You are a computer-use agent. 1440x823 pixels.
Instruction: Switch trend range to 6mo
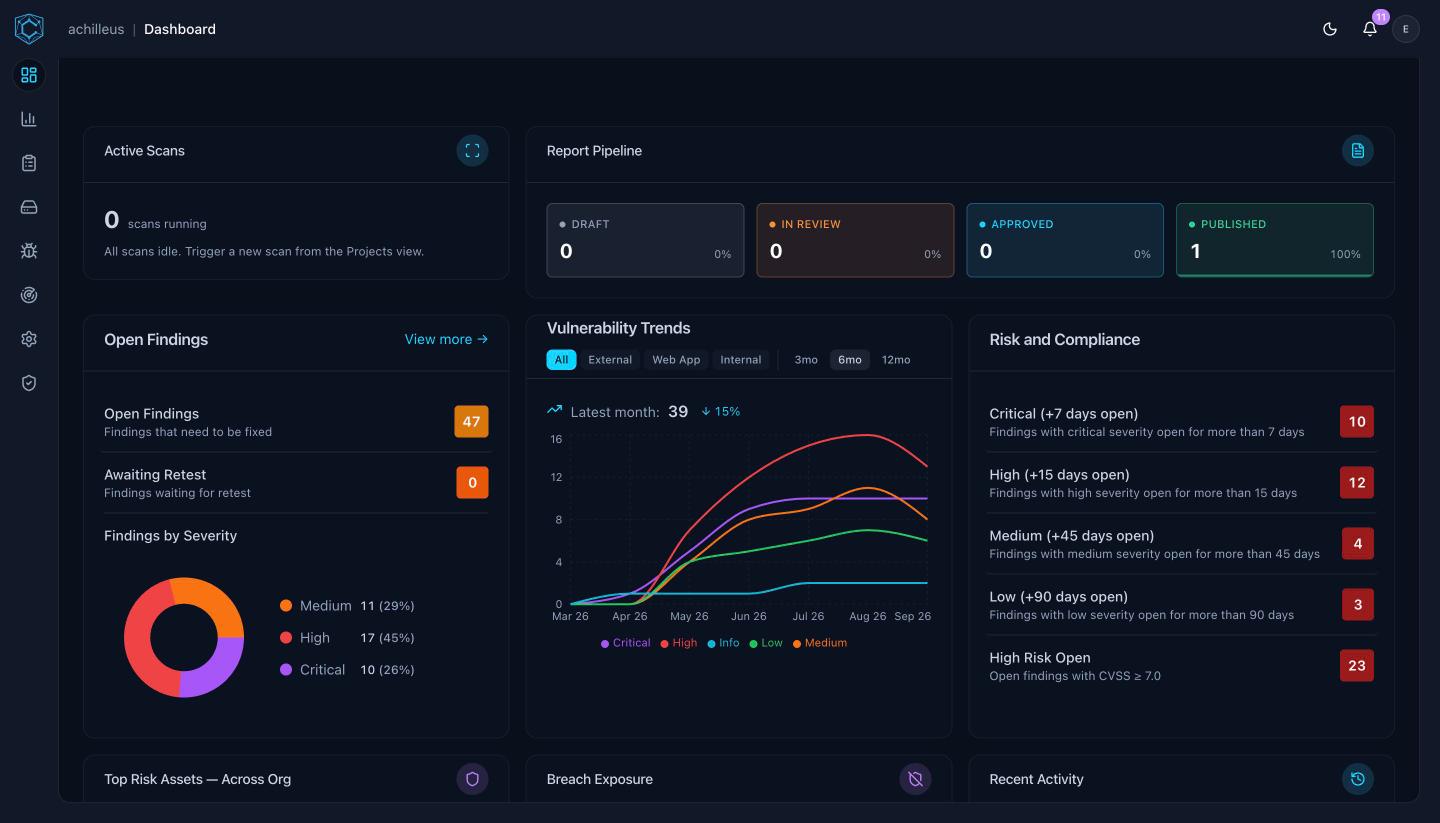(x=850, y=360)
